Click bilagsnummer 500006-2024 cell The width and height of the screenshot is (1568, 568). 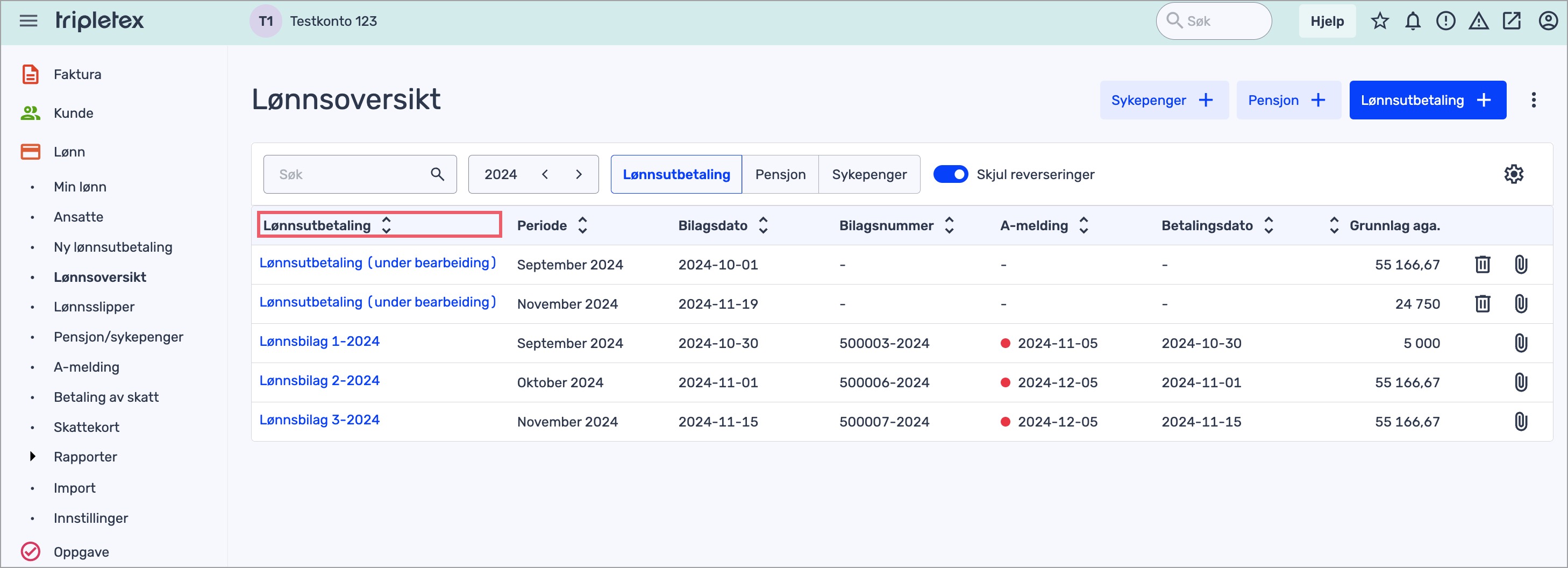click(x=884, y=382)
